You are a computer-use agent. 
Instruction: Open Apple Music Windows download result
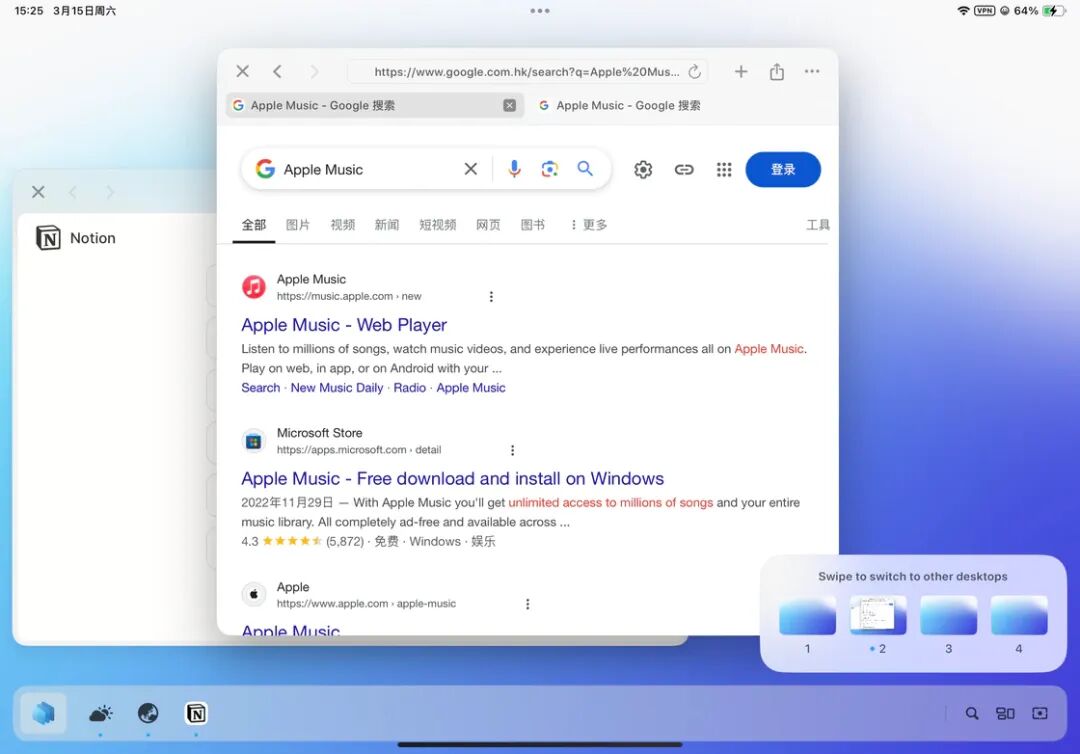pyautogui.click(x=453, y=479)
